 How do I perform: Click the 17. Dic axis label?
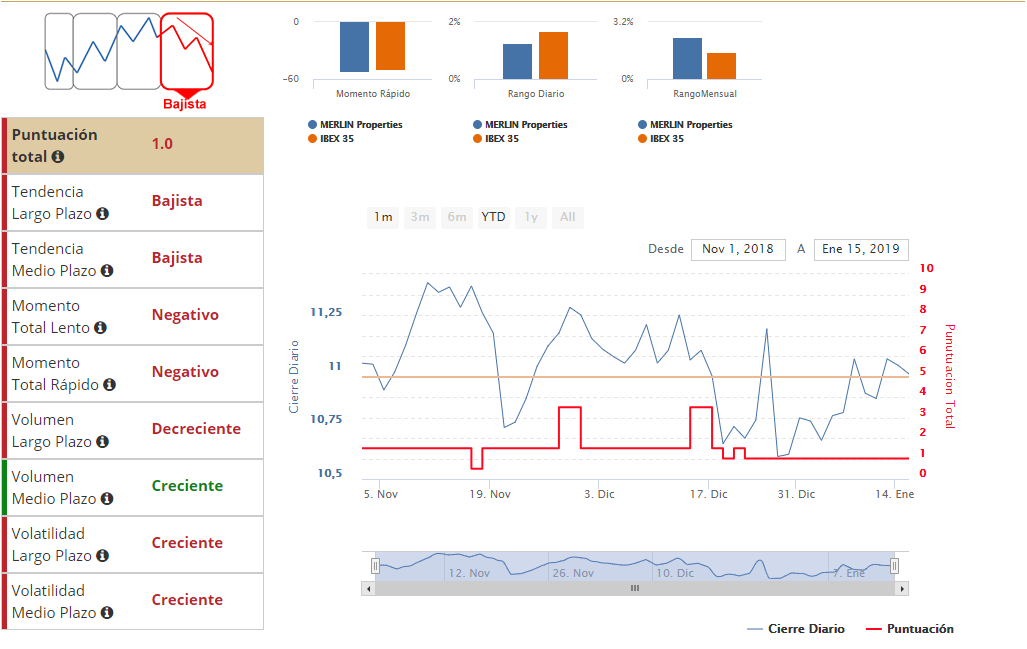point(709,494)
